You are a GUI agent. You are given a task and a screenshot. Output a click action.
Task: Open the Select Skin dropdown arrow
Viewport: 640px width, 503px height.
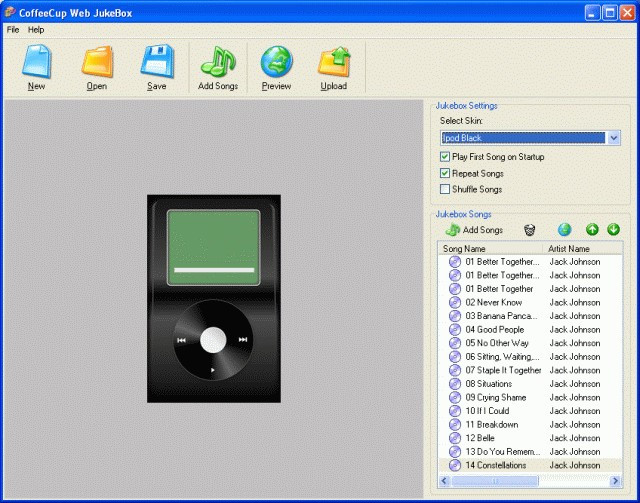coord(613,138)
